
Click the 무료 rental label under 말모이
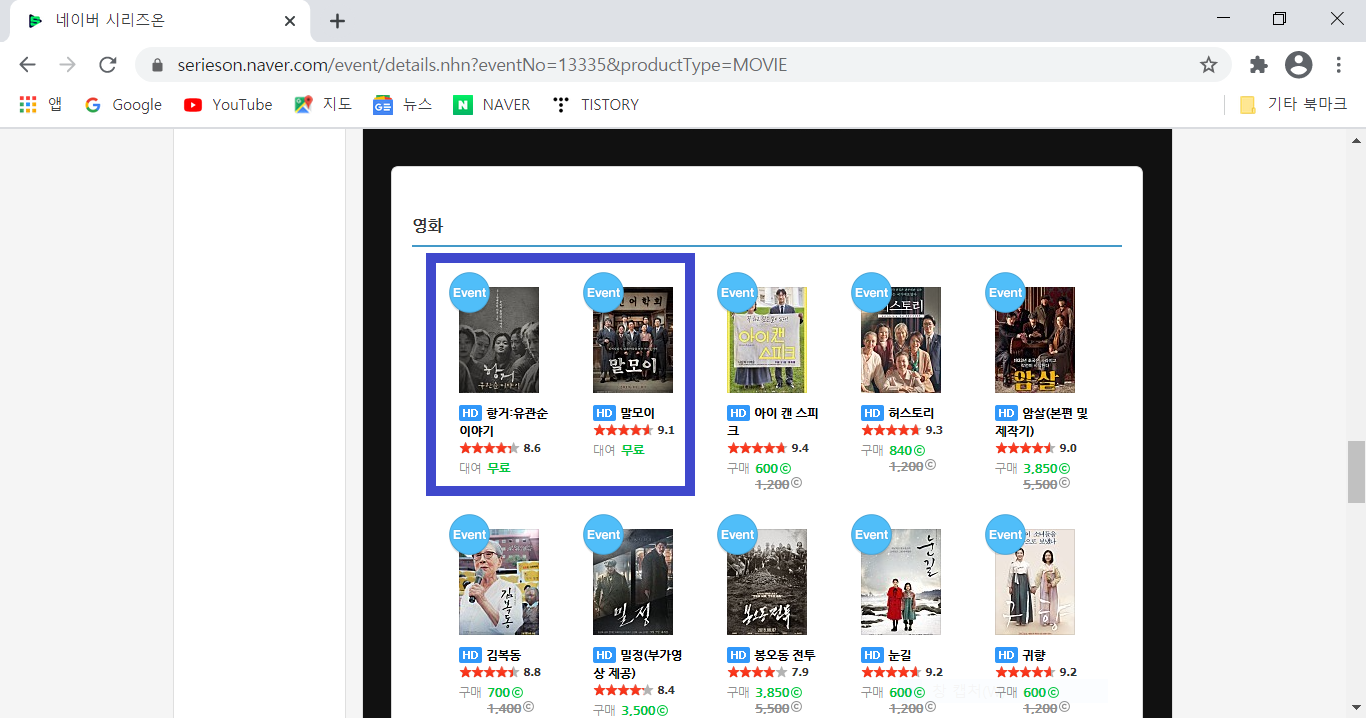[x=633, y=450]
